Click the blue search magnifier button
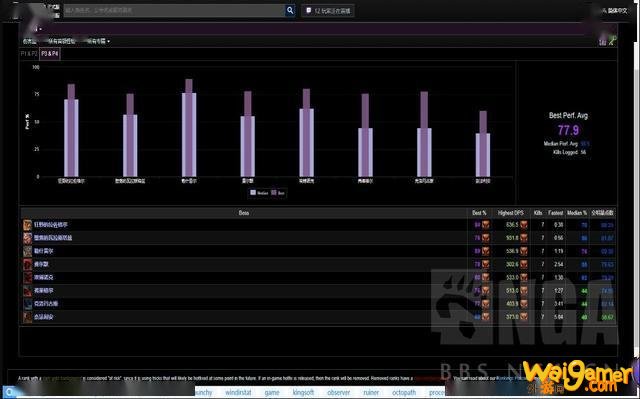640x399 pixels. tap(290, 10)
